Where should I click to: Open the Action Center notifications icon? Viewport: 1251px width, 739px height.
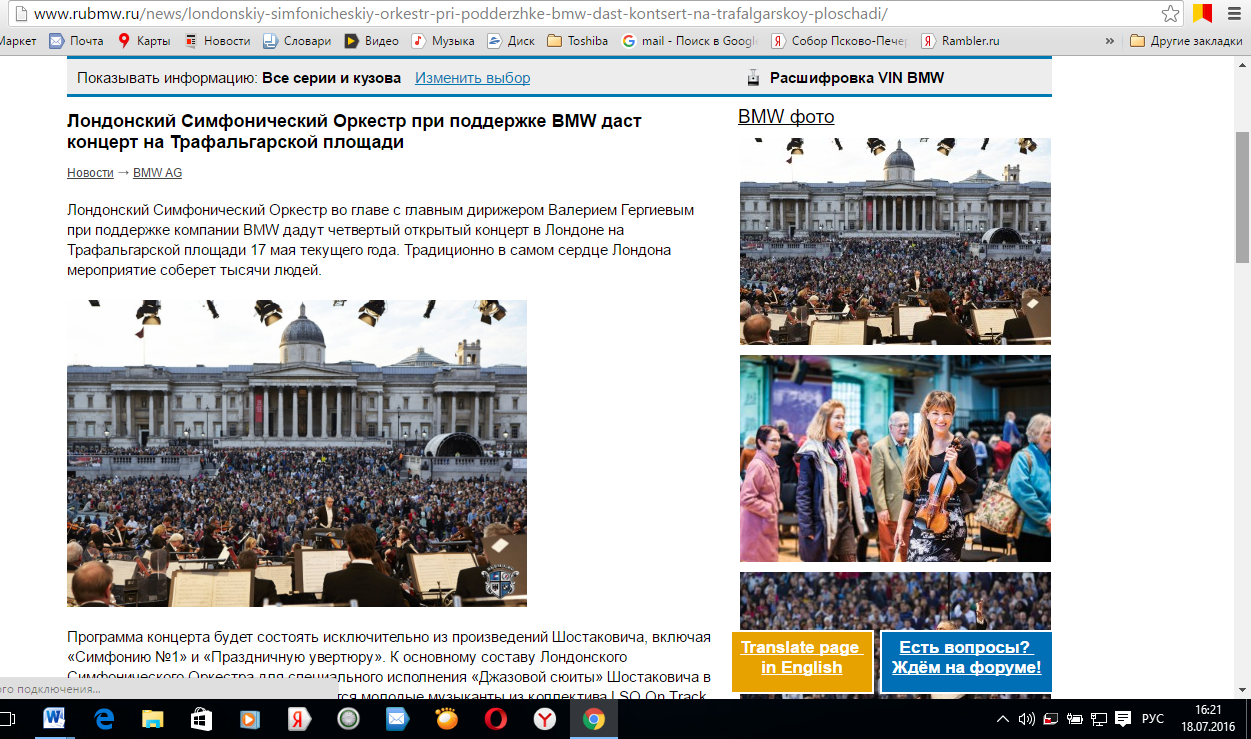click(1123, 719)
